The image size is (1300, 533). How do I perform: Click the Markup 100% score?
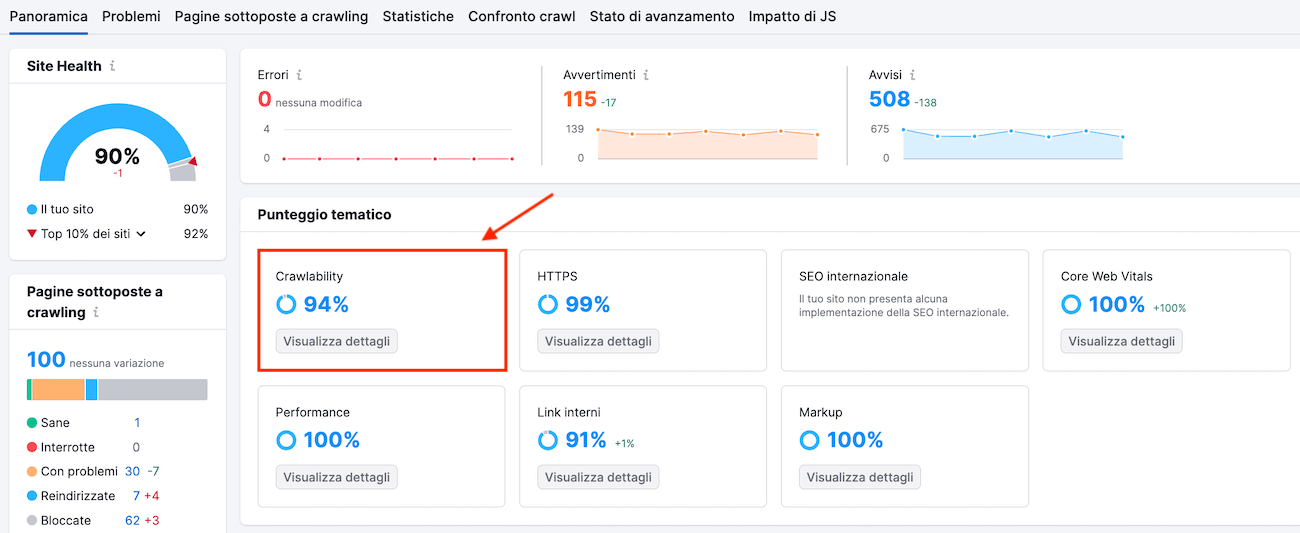[855, 440]
